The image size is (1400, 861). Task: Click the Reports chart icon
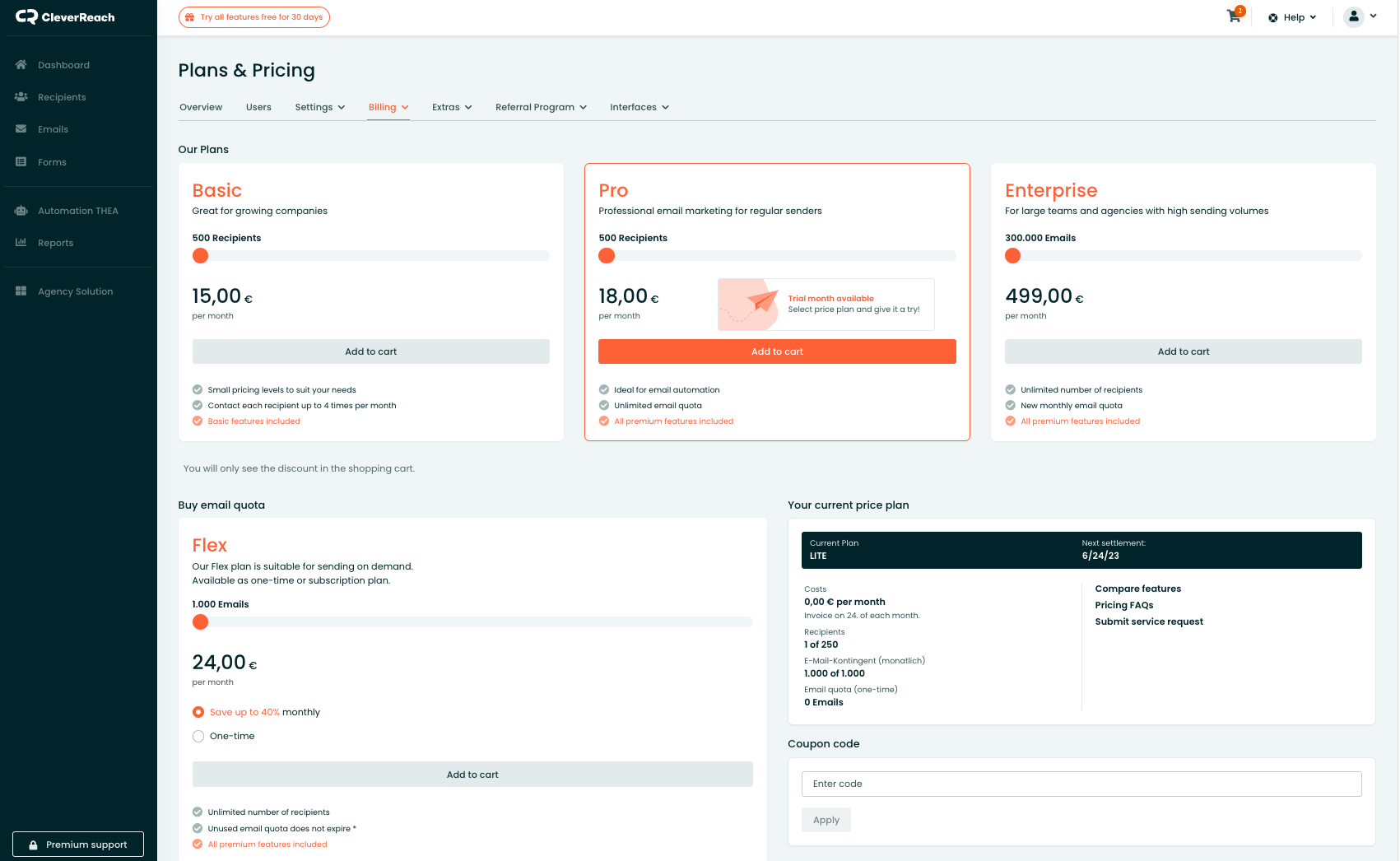[x=21, y=243]
